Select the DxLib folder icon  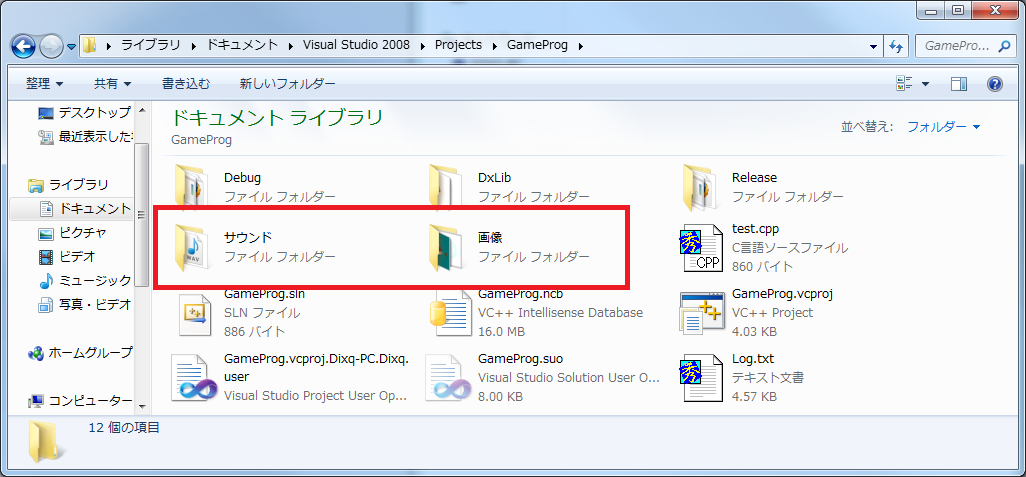pyautogui.click(x=446, y=185)
